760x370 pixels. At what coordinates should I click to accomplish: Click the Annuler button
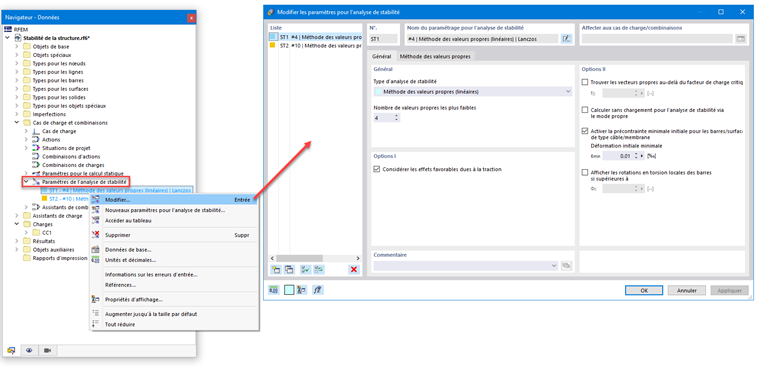coord(687,290)
